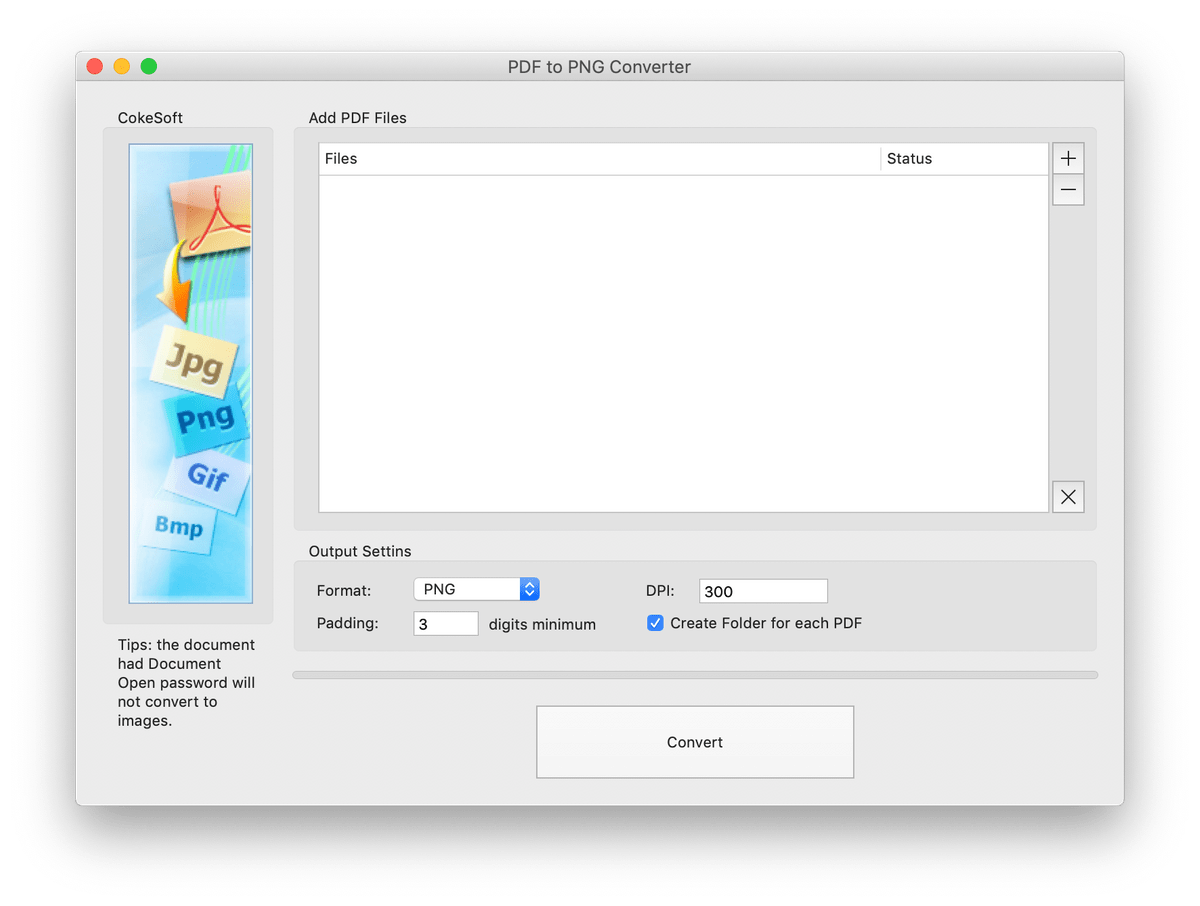Viewport: 1200px width, 906px height.
Task: Click the CokeSoft banner image
Action: tap(190, 373)
